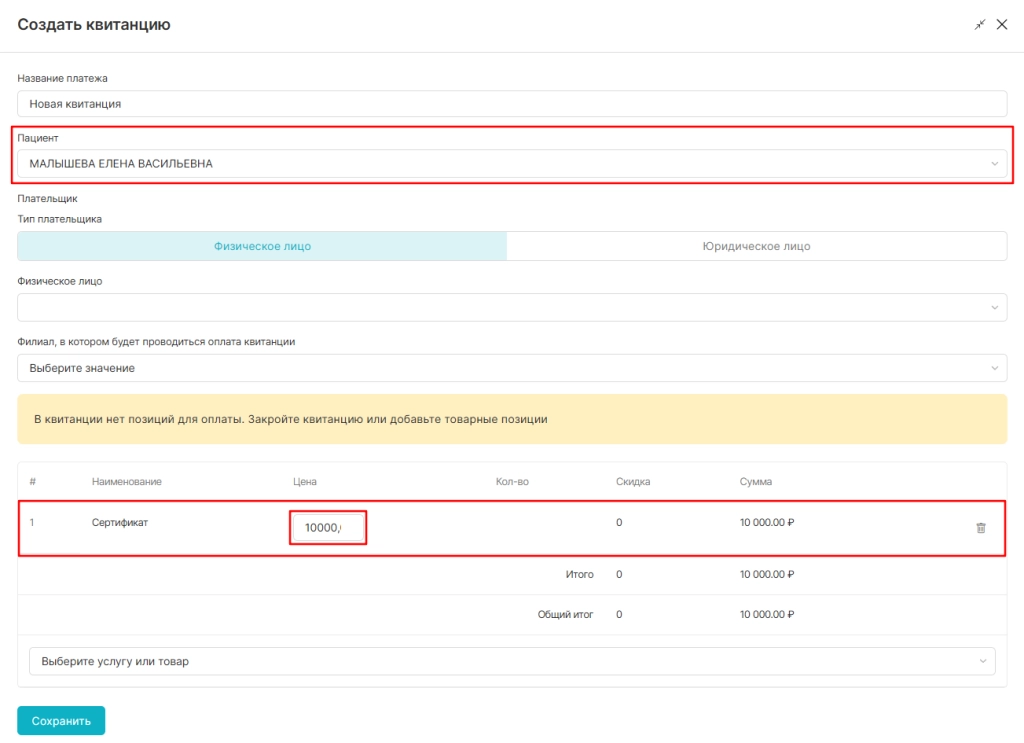The image size is (1024, 743).
Task: Delete the Сертификат row with trash icon
Action: [x=980, y=528]
